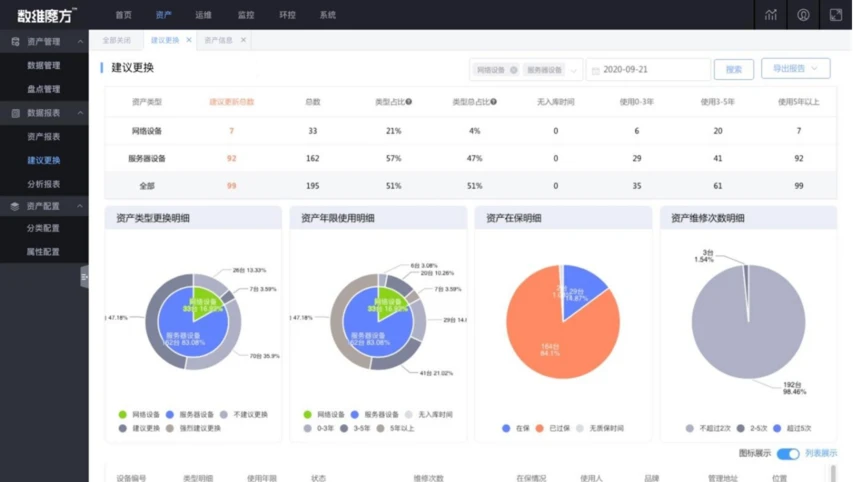Click the 服务器设备 row label

pyautogui.click(x=147, y=158)
